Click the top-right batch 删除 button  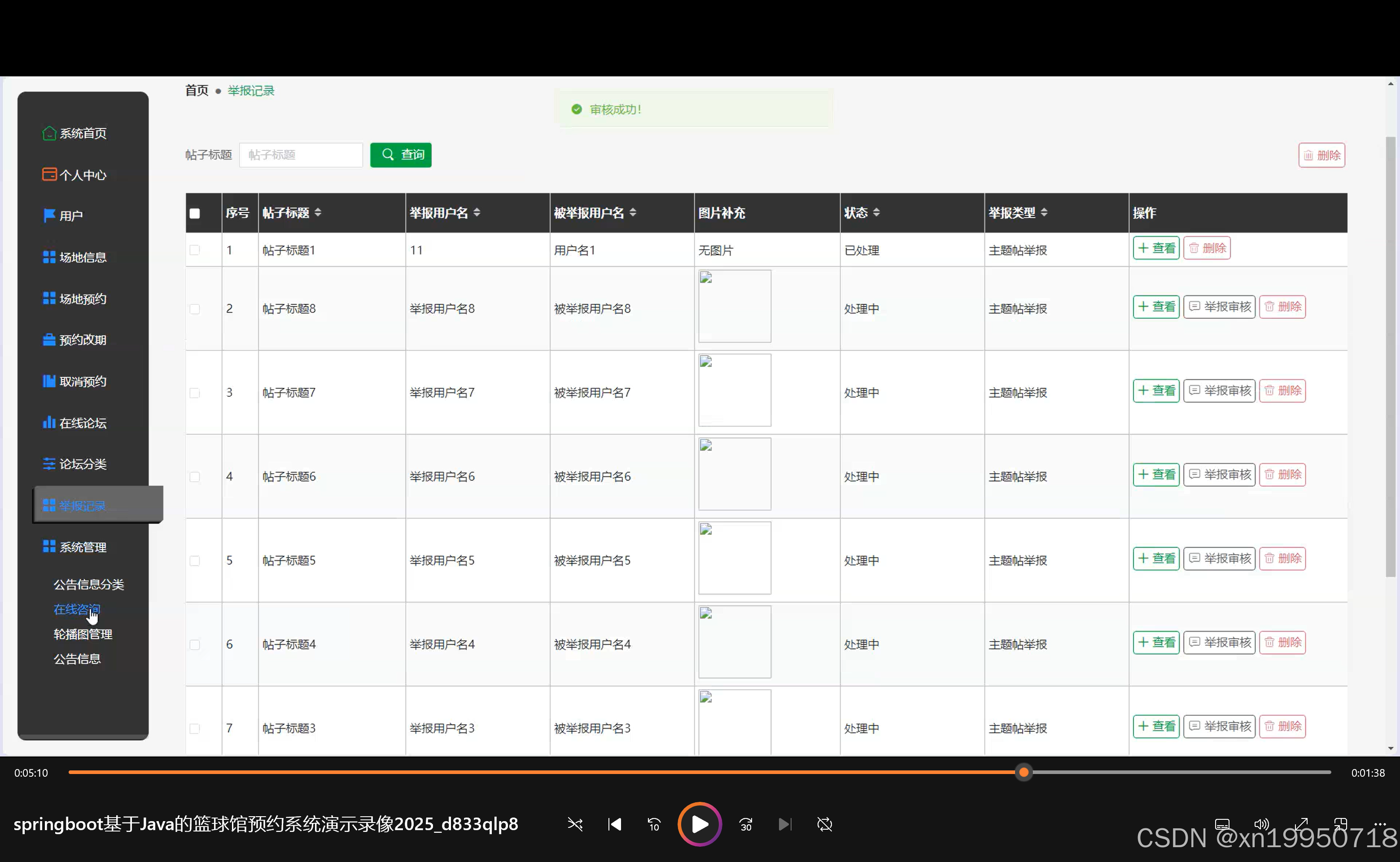point(1321,155)
